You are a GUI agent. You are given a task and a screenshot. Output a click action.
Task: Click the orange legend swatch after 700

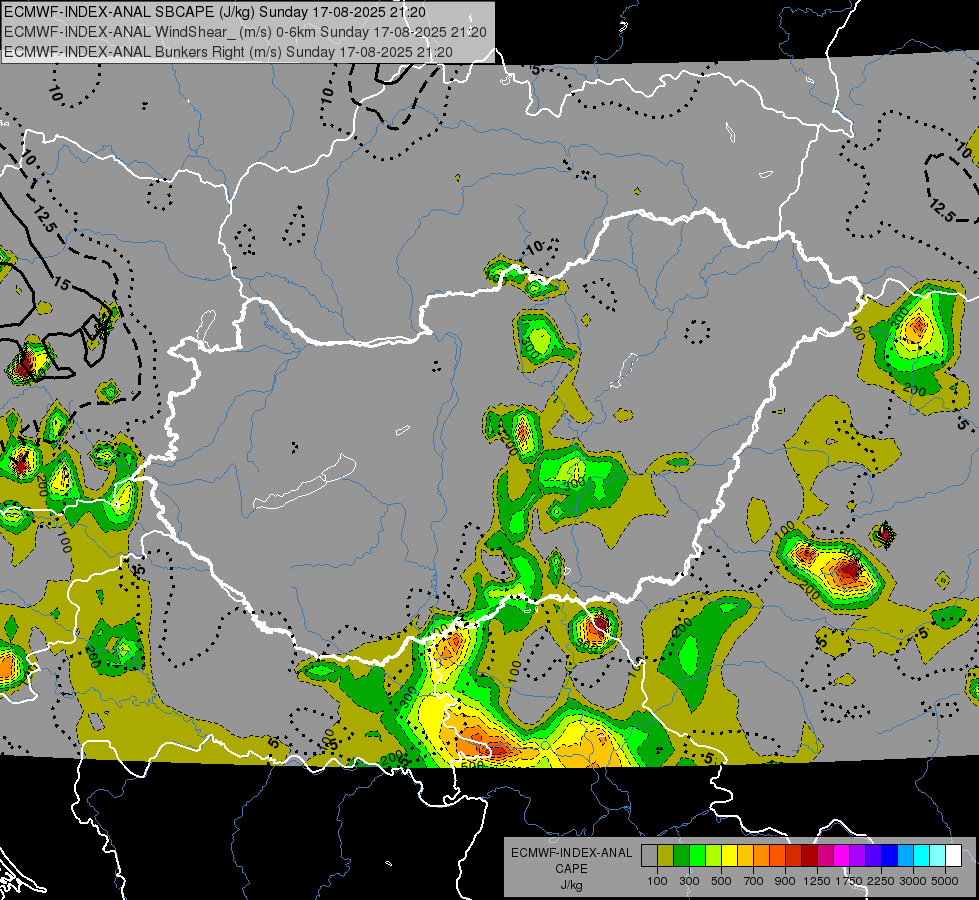pyautogui.click(x=762, y=856)
